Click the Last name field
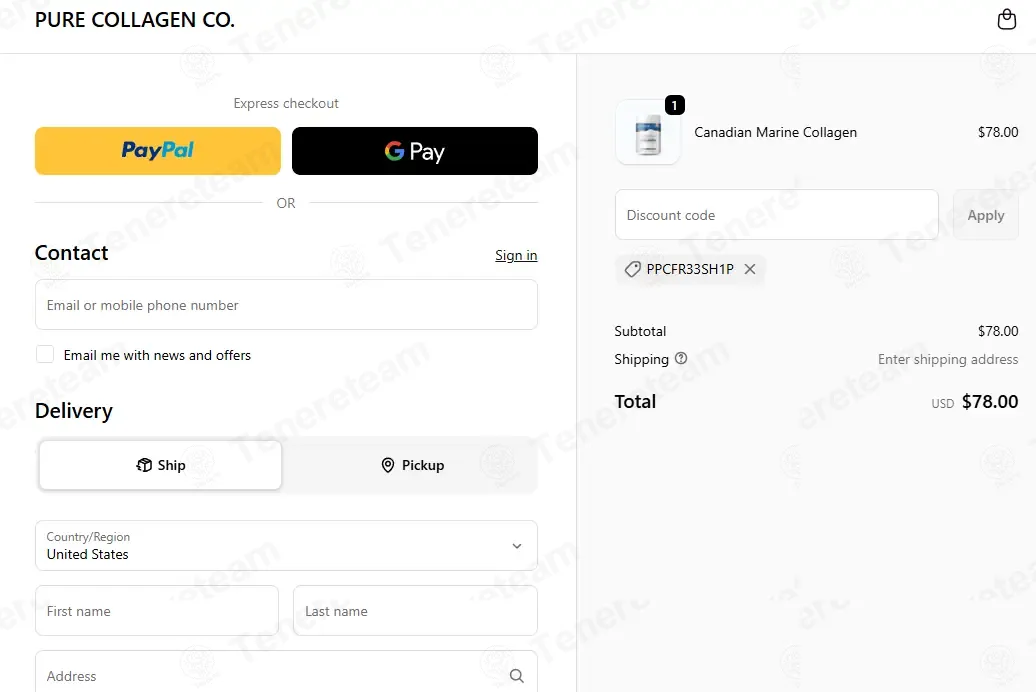This screenshot has width=1036, height=692. pos(415,611)
